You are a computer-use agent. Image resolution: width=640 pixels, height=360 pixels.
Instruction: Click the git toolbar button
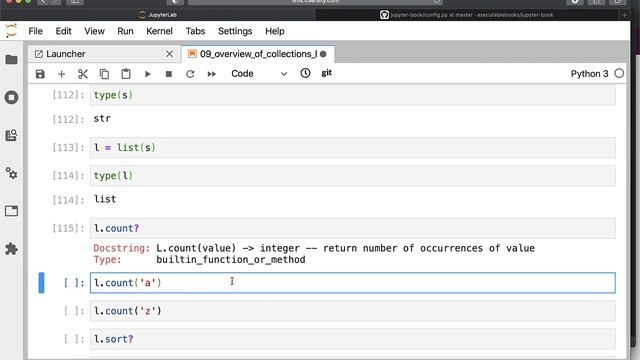click(x=327, y=73)
